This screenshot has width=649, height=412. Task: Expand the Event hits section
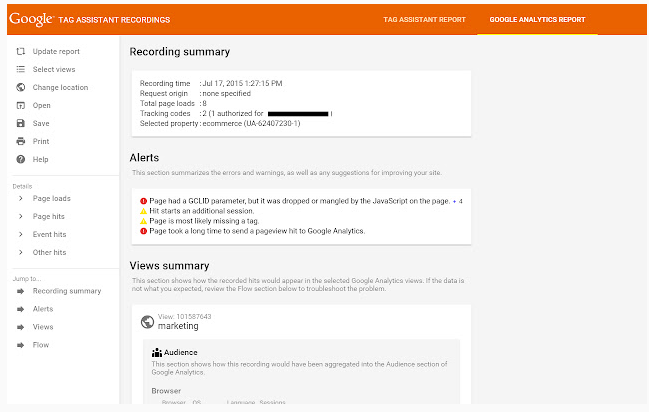pos(21,234)
